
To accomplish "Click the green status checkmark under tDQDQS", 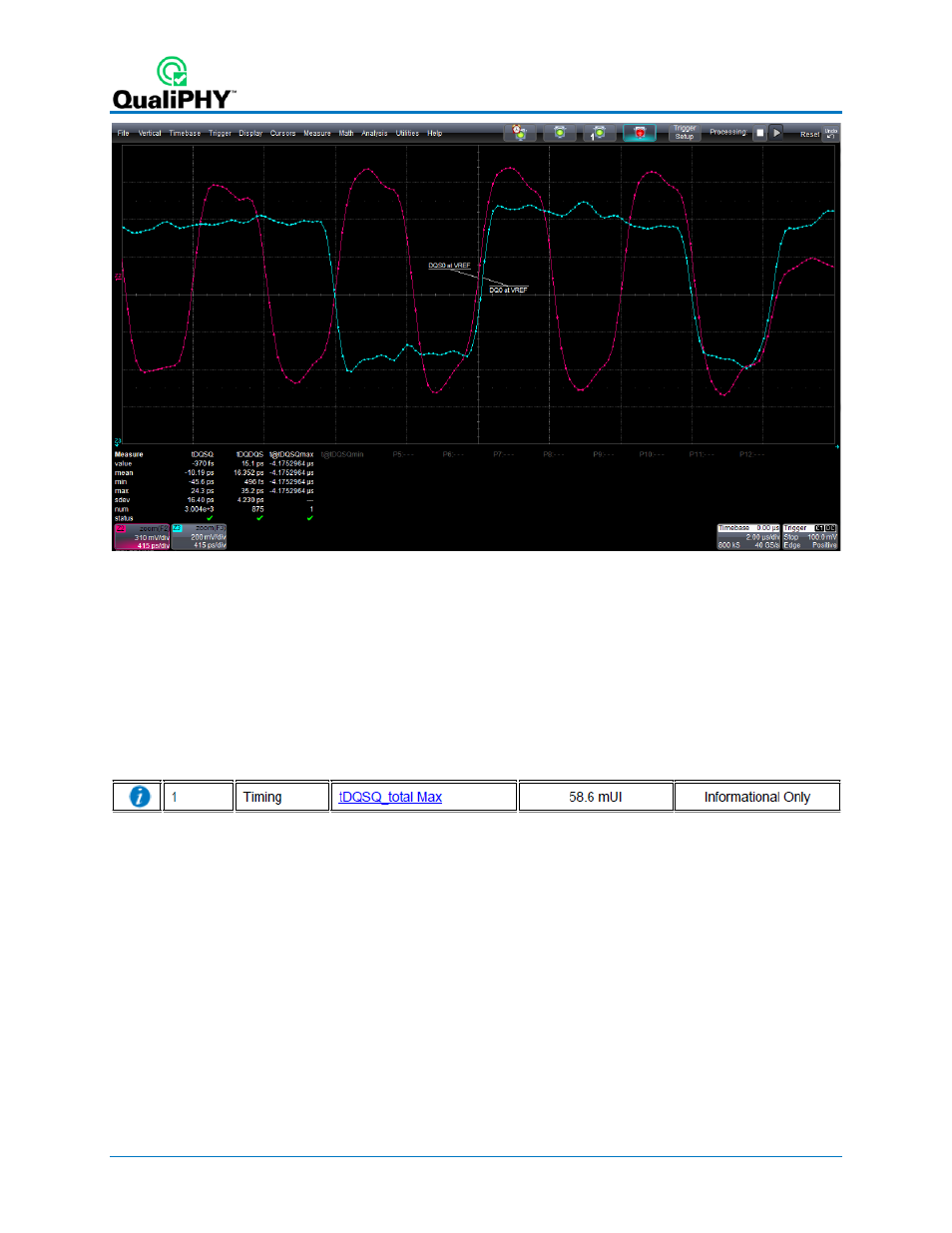I will pos(259,518).
